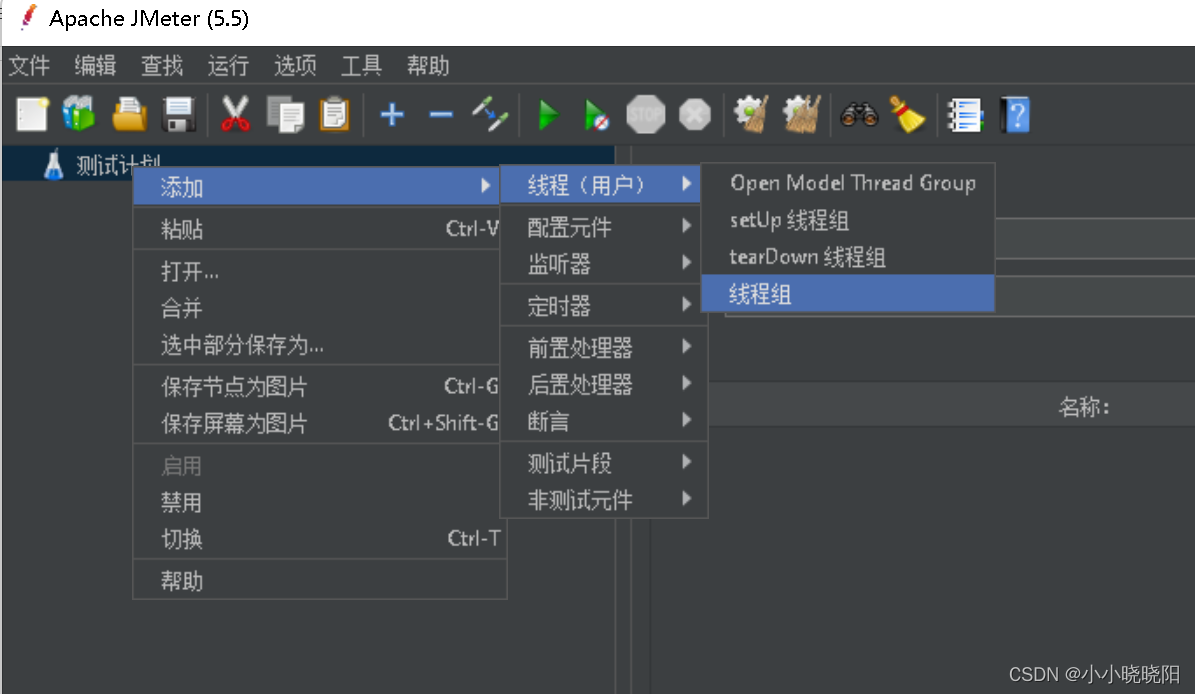Screen dimensions: 1195x694
Task: Open the 选项 menu
Action: (294, 66)
